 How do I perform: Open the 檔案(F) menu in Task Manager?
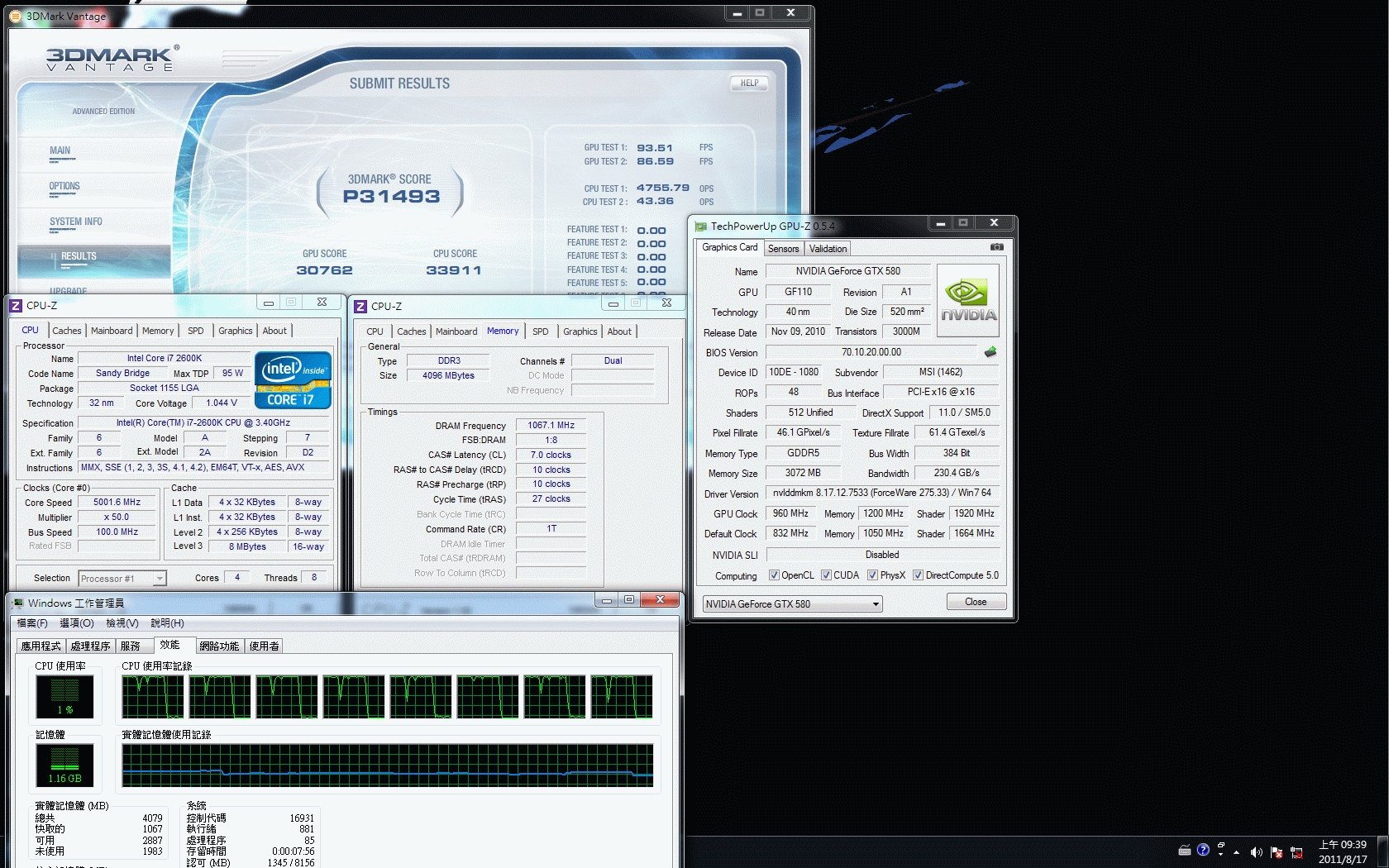coord(32,623)
